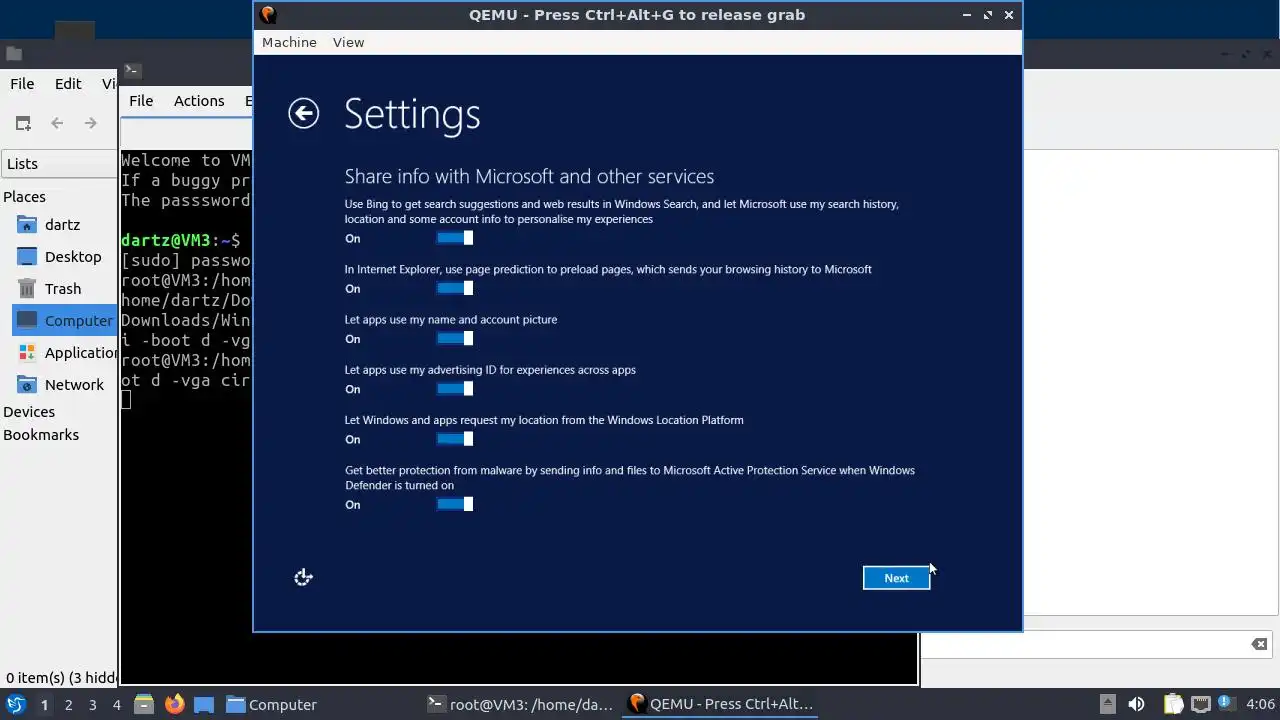Launch Firefox from the taskbar panel
Image resolution: width=1280 pixels, height=720 pixels.
pos(174,704)
